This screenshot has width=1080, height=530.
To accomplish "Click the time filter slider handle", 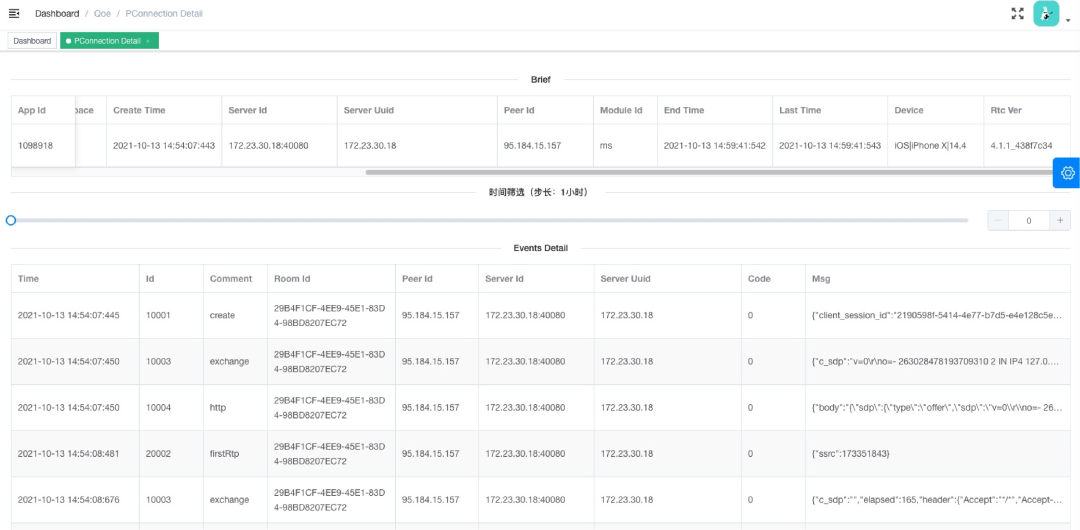I will pyautogui.click(x=11, y=220).
